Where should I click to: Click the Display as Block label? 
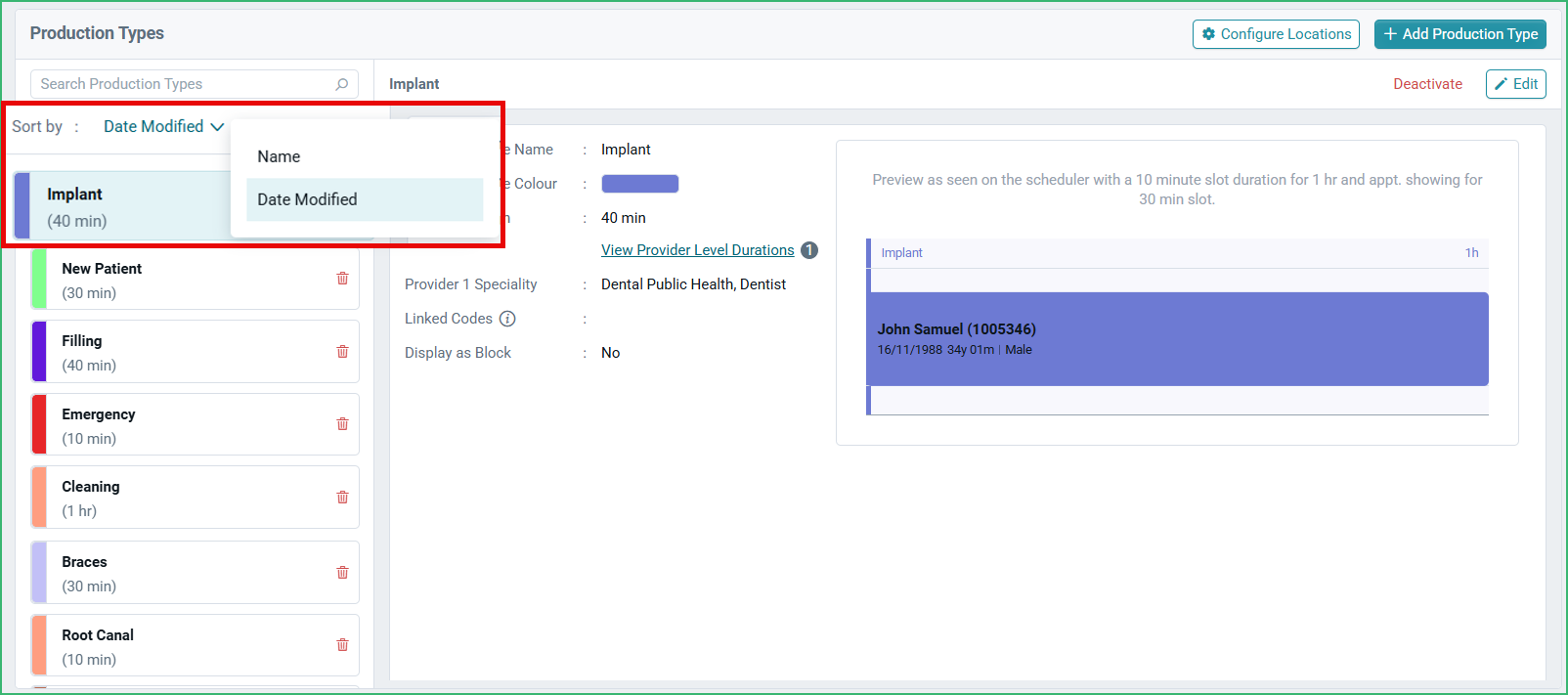(457, 353)
